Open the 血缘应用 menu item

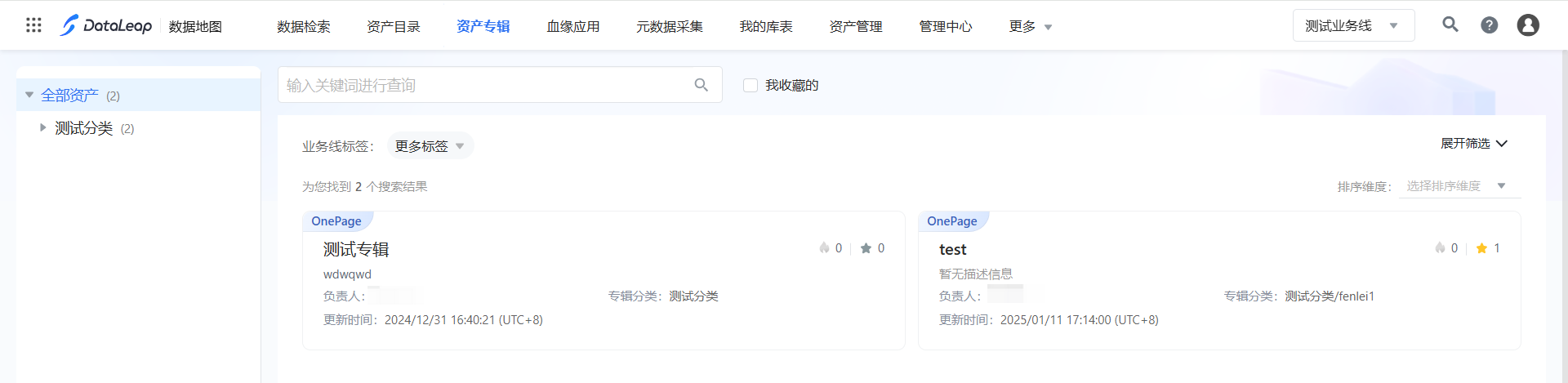tap(572, 26)
